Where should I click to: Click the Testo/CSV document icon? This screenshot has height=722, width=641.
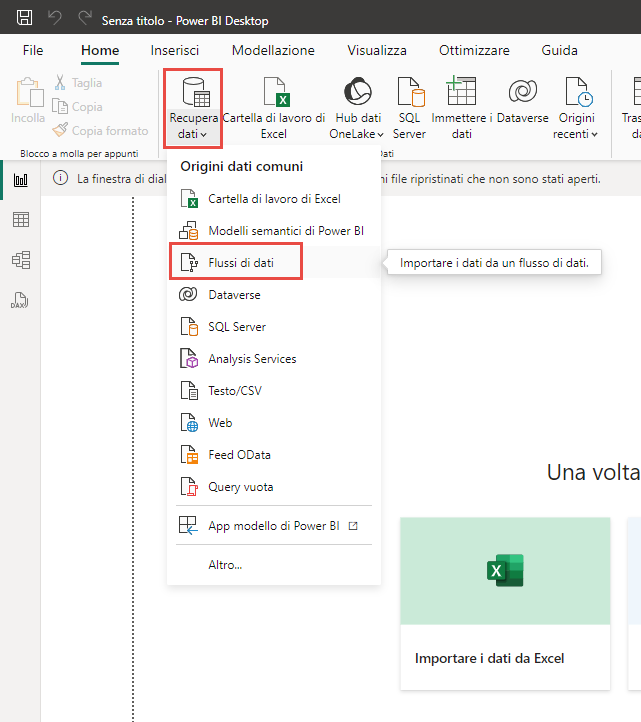pos(189,390)
